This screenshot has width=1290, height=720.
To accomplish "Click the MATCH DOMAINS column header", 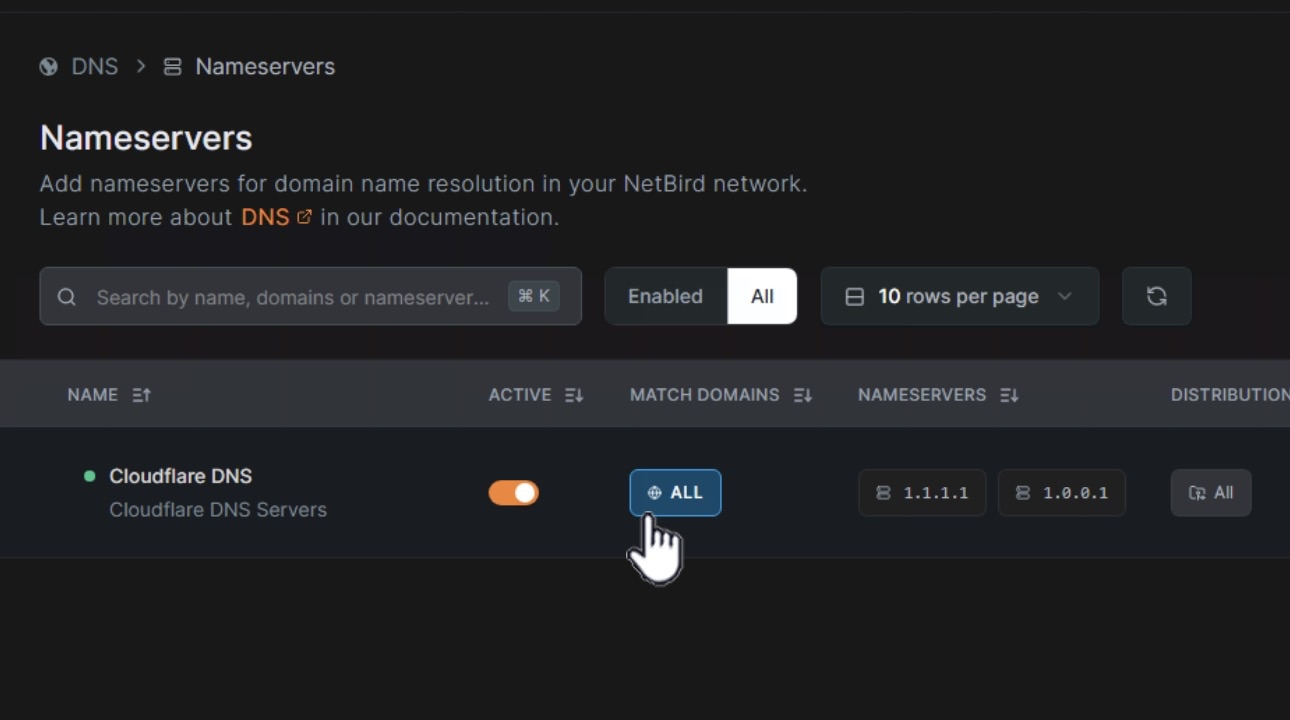I will click(x=705, y=395).
